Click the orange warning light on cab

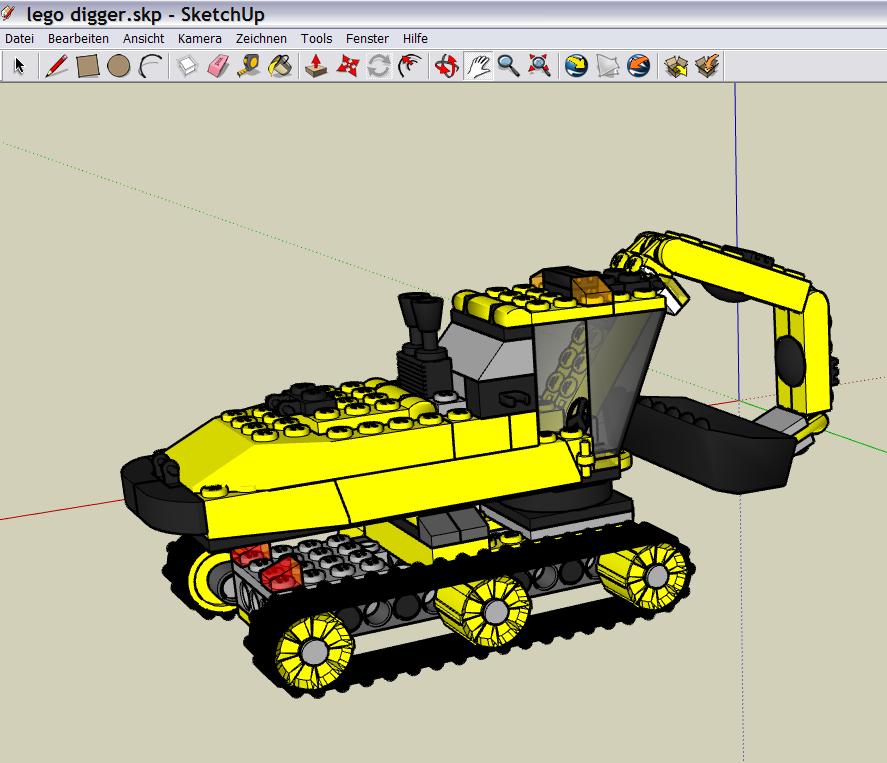(x=591, y=290)
